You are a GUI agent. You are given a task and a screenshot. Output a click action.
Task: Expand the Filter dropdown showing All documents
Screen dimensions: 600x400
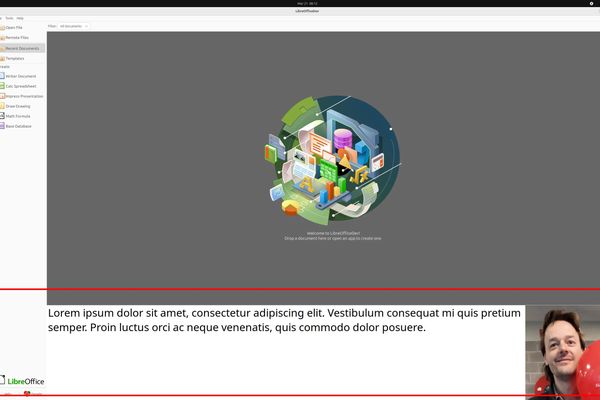click(x=73, y=26)
